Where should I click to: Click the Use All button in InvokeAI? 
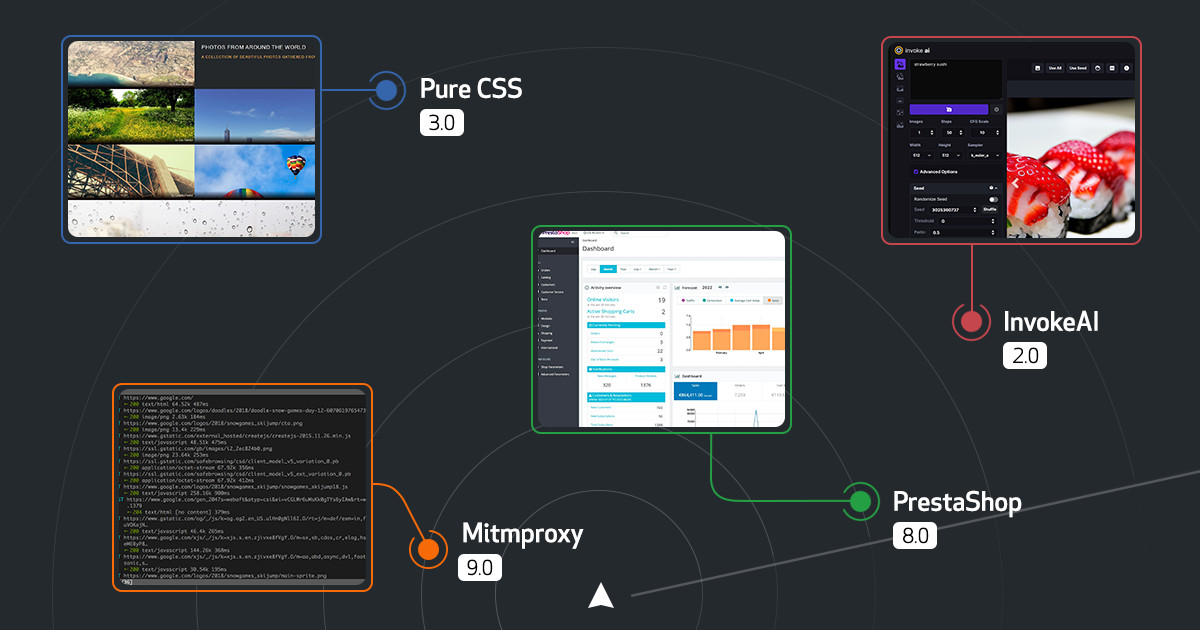1055,68
